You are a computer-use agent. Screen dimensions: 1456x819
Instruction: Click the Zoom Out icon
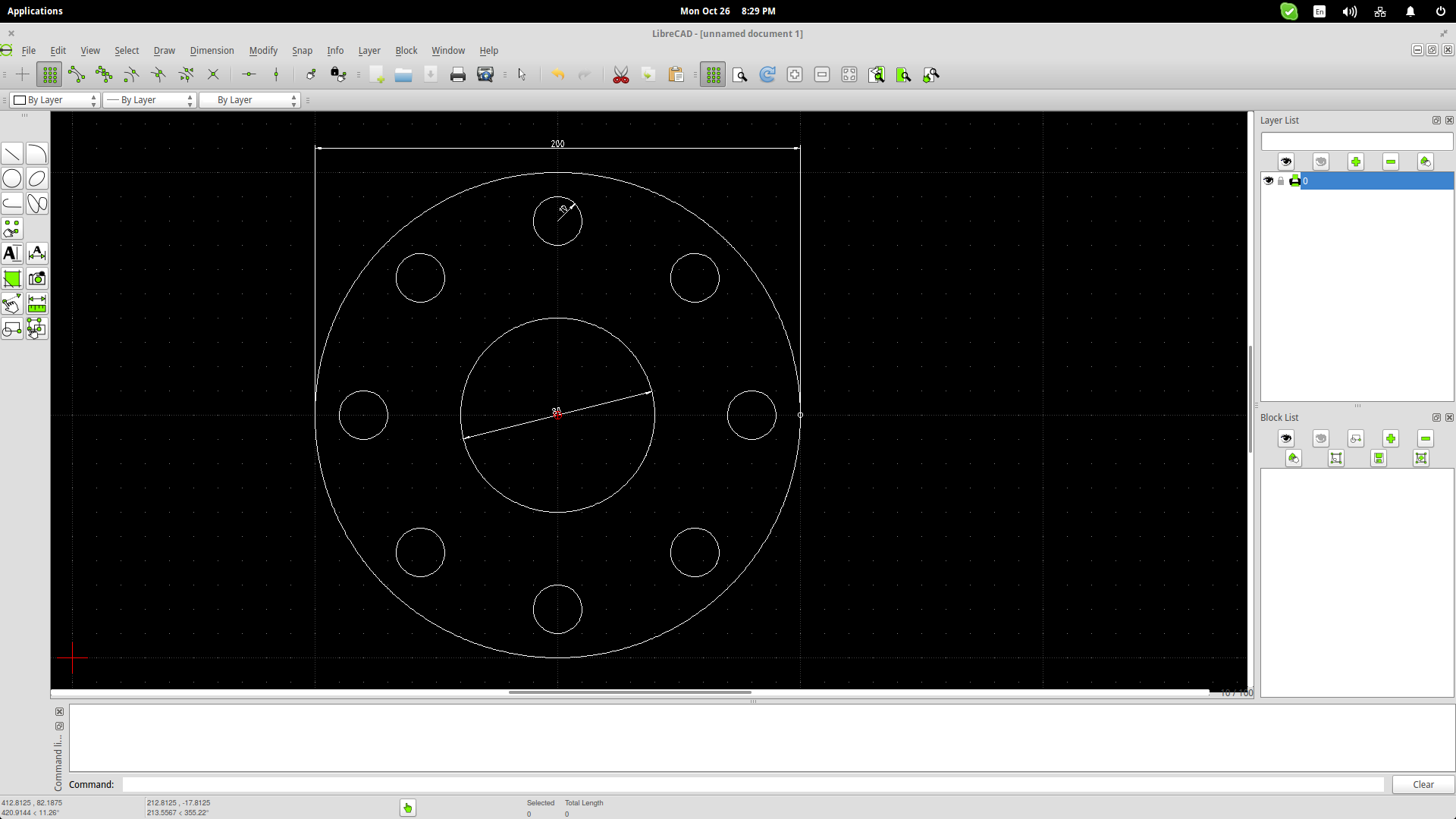pyautogui.click(x=822, y=75)
